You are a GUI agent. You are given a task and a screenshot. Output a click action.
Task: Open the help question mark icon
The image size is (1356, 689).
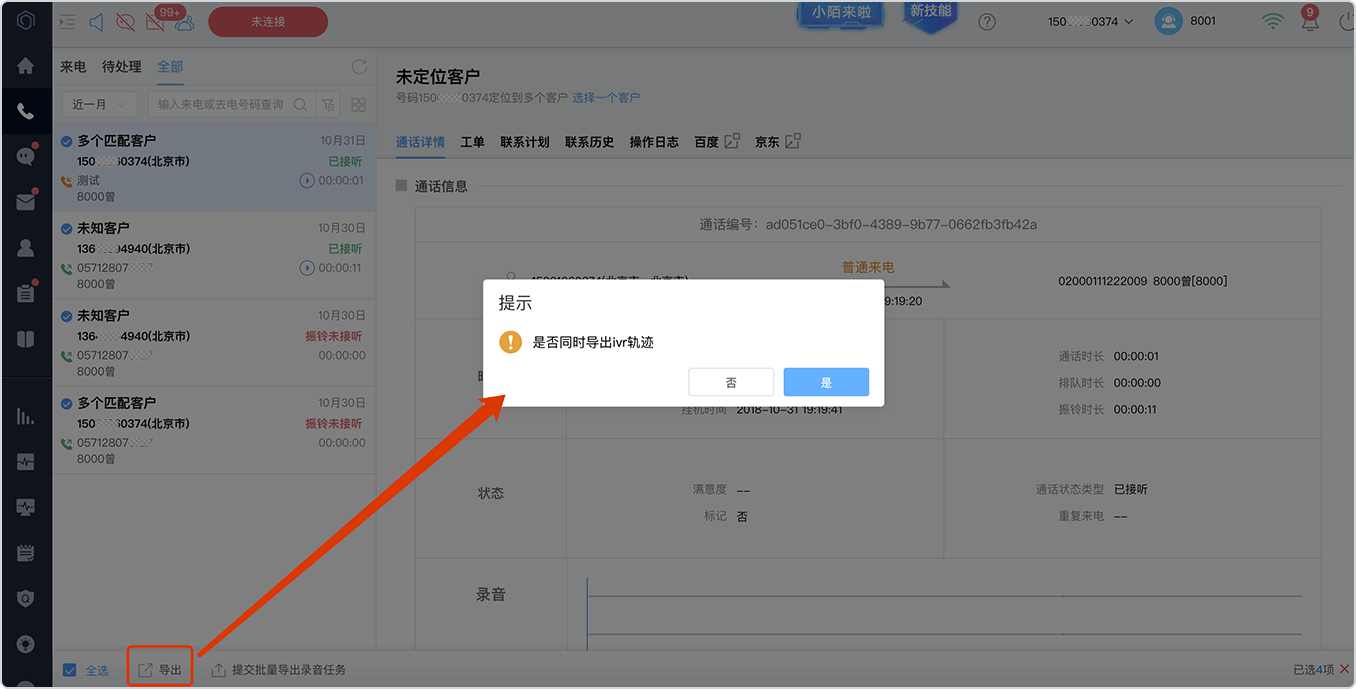(x=987, y=22)
